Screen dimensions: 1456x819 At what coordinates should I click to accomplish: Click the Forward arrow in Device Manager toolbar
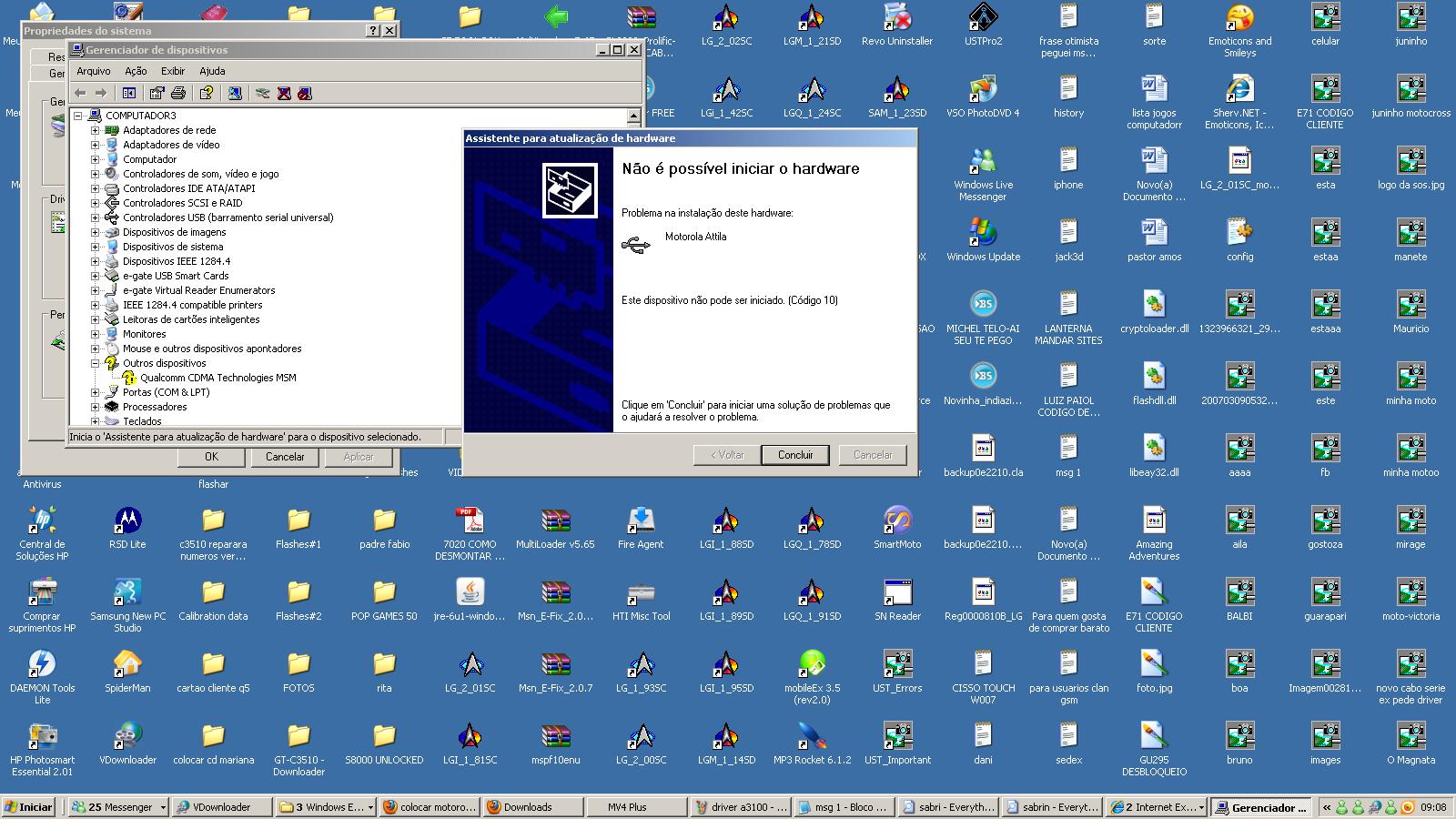point(101,93)
